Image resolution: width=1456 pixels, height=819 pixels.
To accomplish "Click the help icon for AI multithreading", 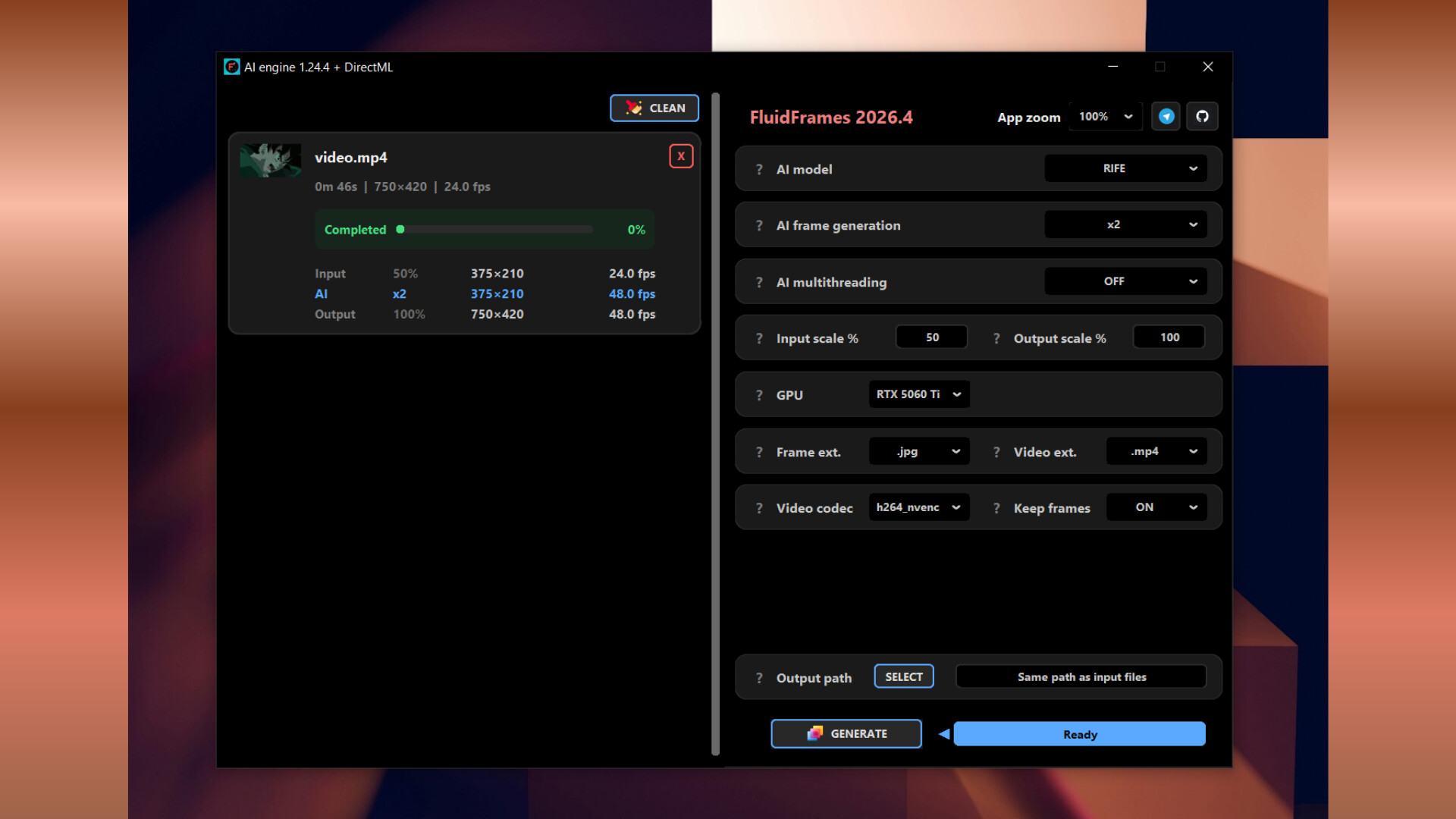I will [x=759, y=282].
